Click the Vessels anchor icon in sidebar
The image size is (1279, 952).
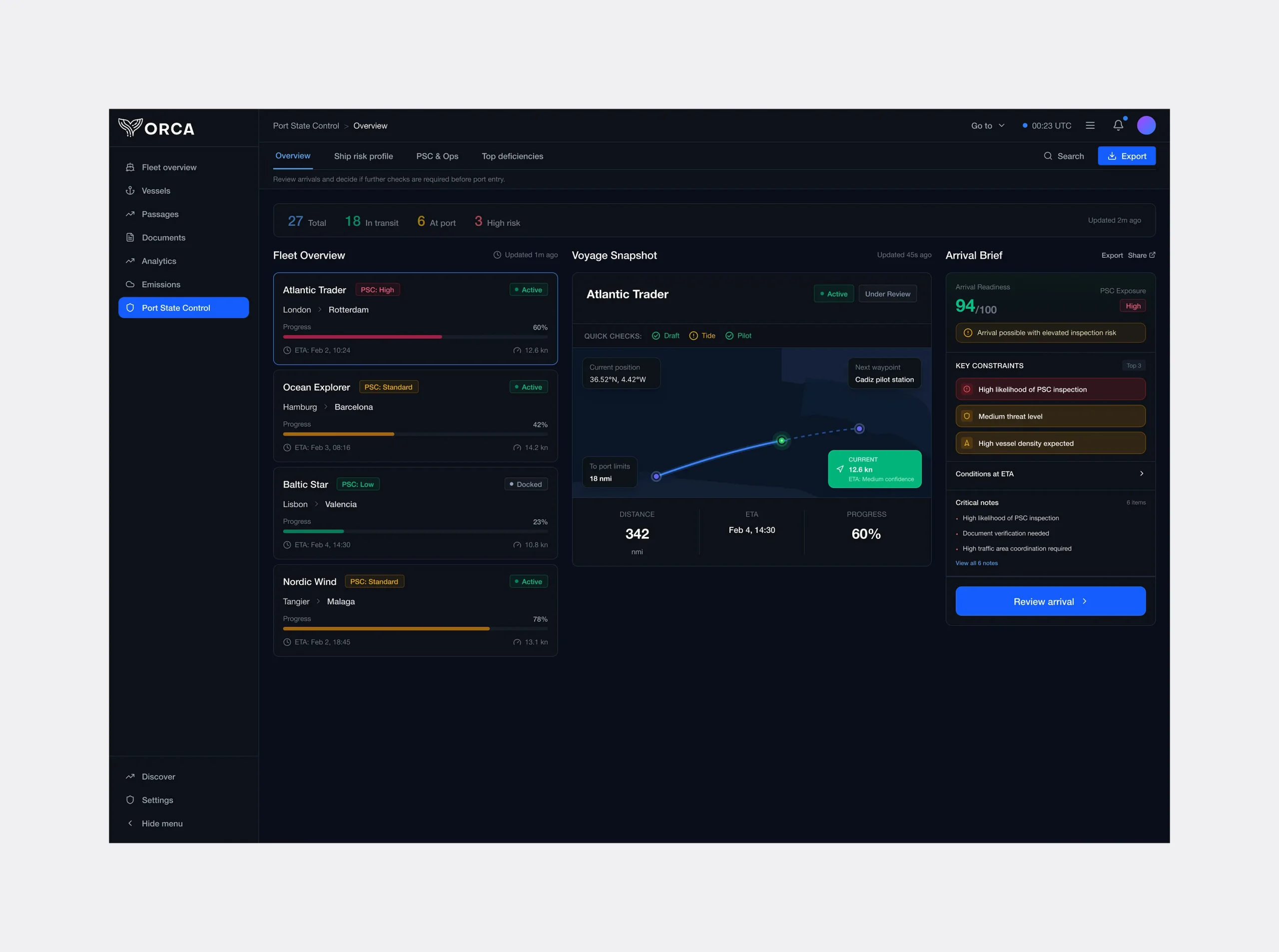[x=130, y=191]
